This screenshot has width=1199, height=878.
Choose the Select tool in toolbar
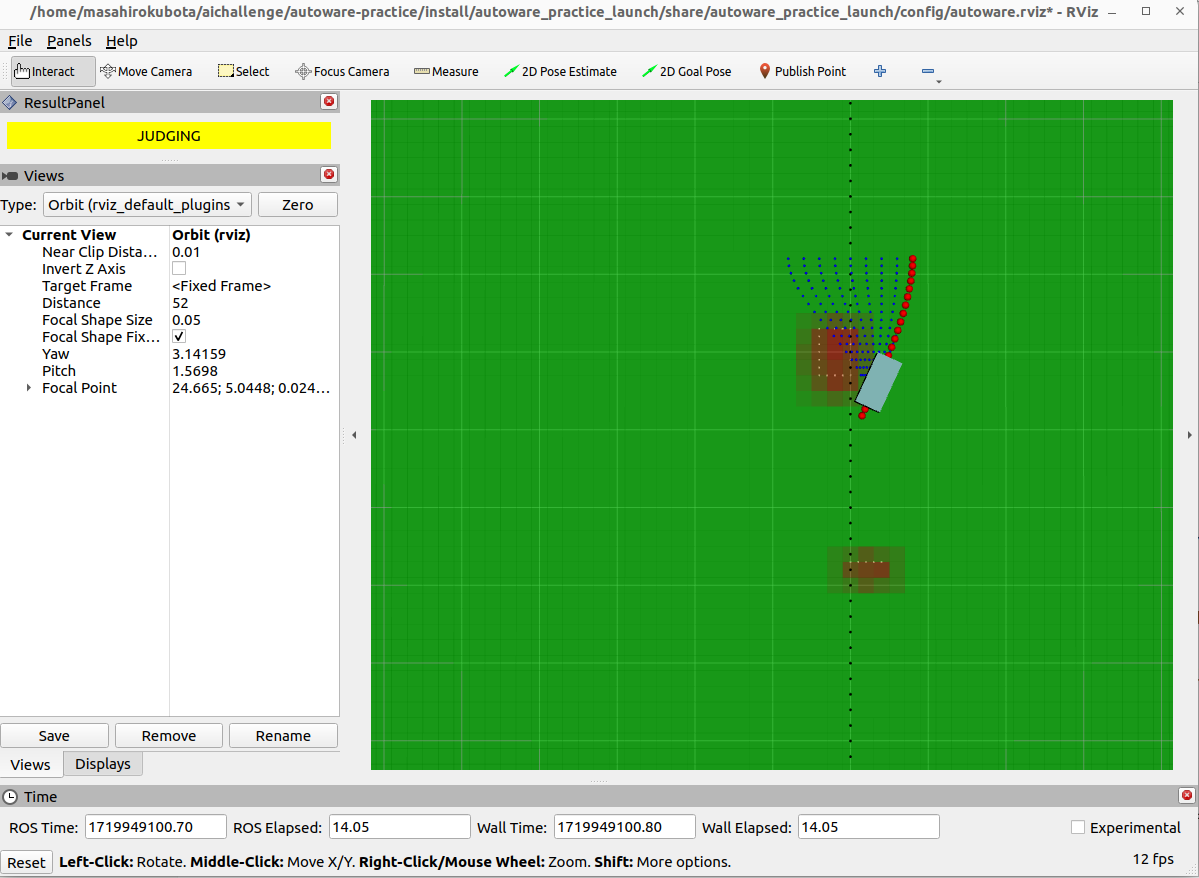coord(244,71)
